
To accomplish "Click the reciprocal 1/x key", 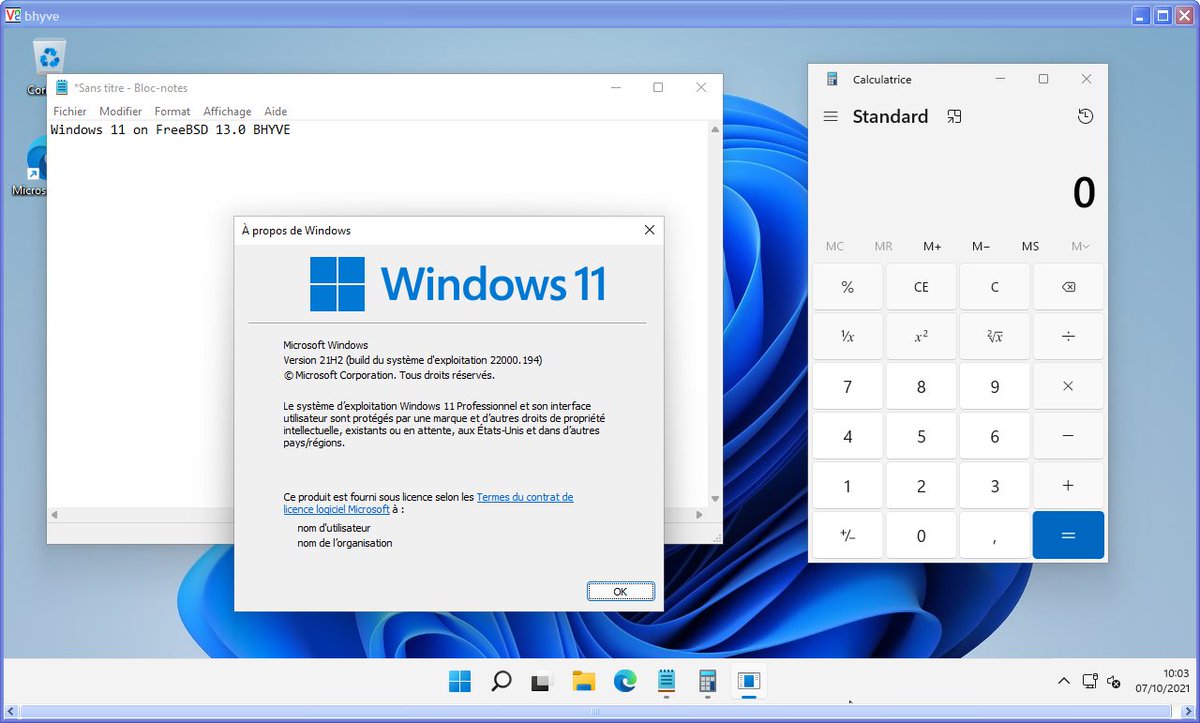I will tap(848, 337).
